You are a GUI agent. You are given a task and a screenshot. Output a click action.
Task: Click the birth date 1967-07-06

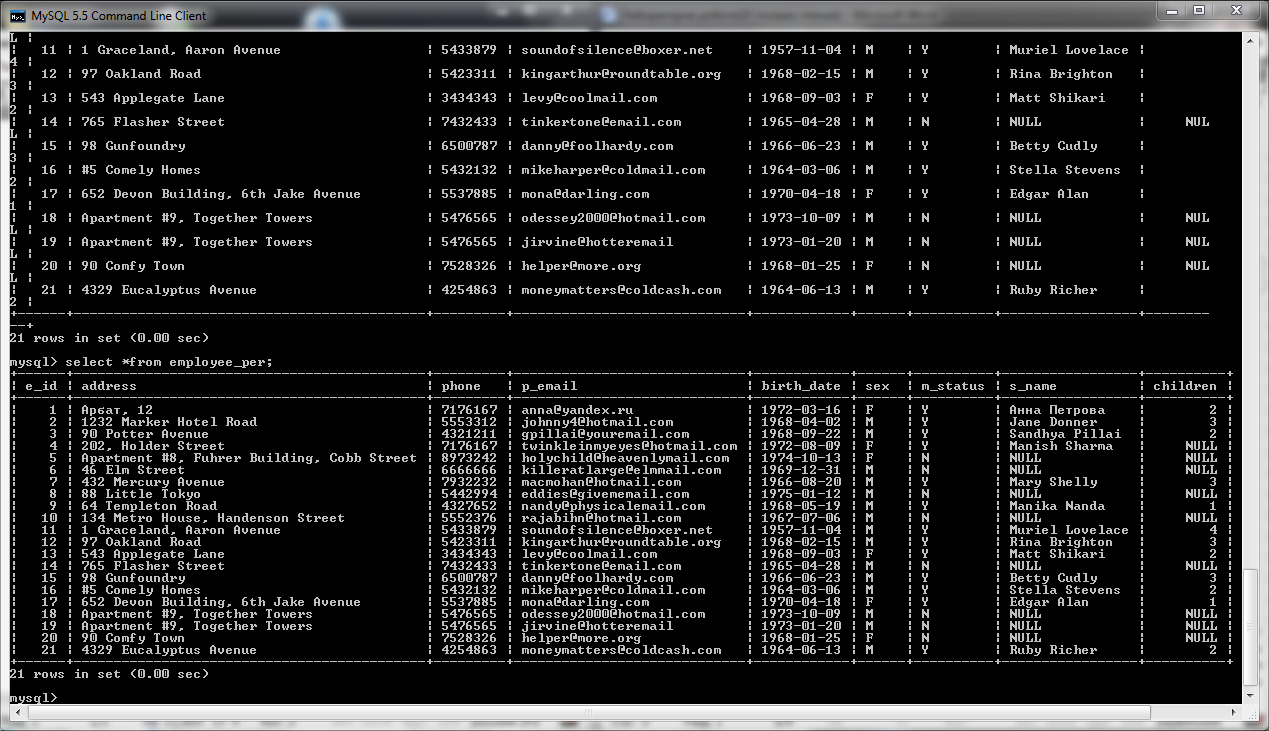tap(801, 518)
